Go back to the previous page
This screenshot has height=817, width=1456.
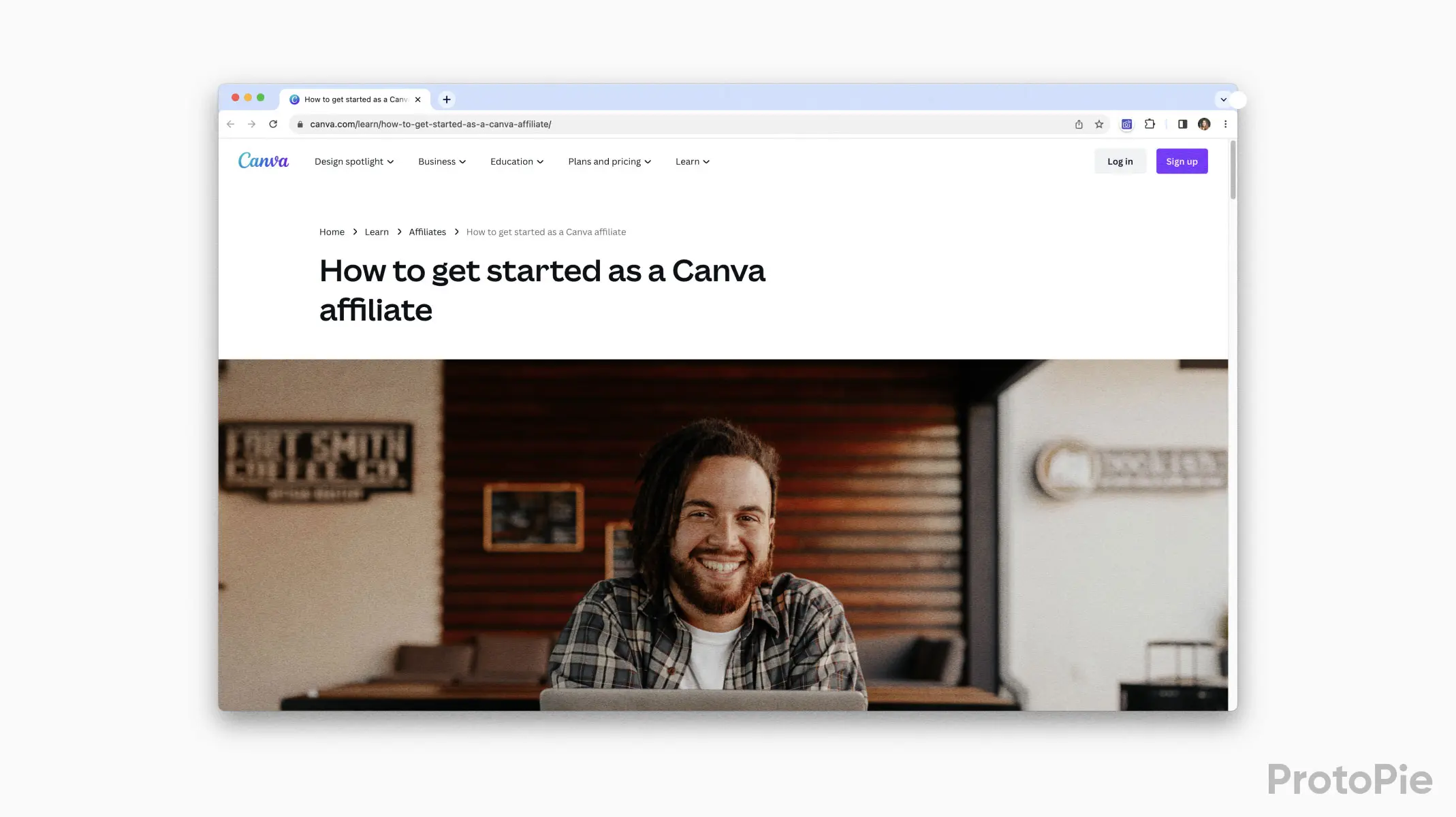[230, 124]
